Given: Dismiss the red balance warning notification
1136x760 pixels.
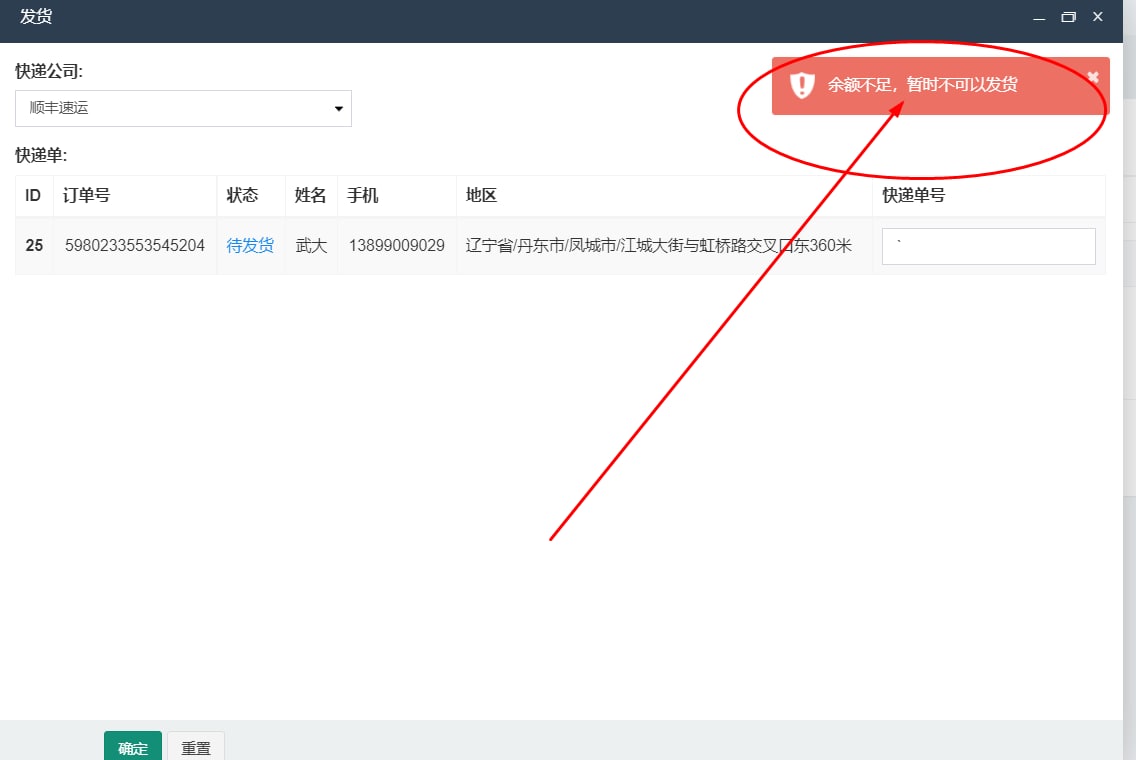Looking at the screenshot, I should click(x=1092, y=77).
